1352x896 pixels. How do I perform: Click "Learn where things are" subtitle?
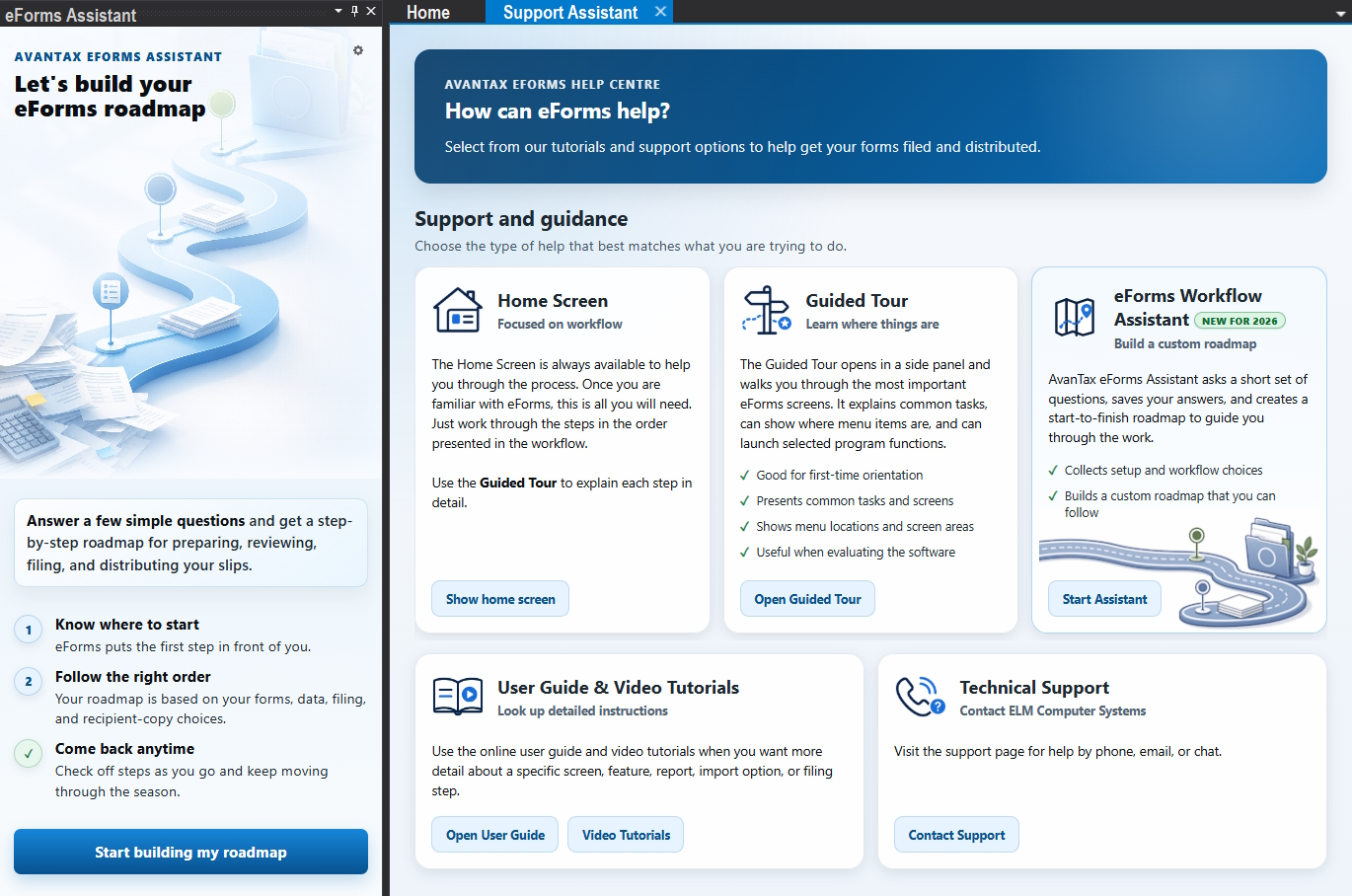click(x=872, y=325)
